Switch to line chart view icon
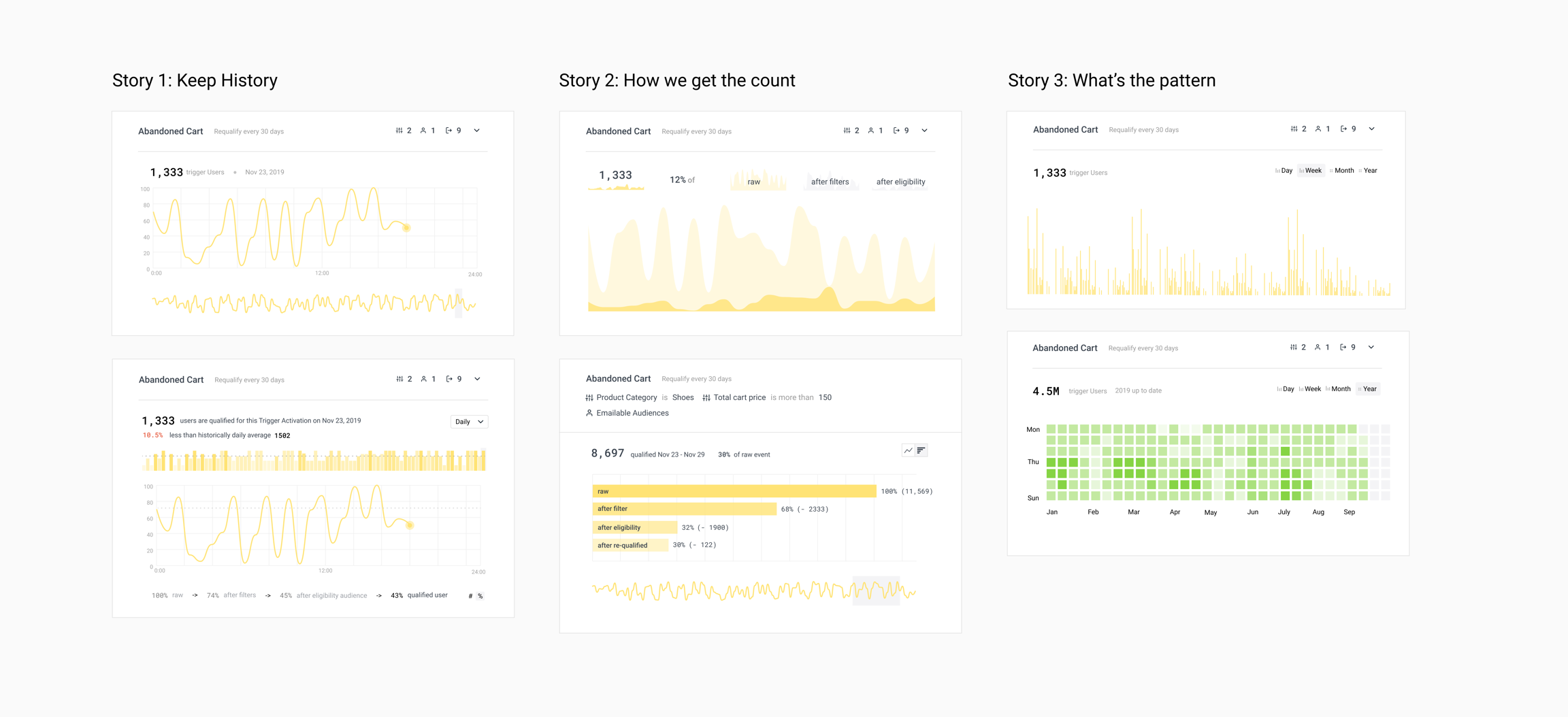 [908, 450]
